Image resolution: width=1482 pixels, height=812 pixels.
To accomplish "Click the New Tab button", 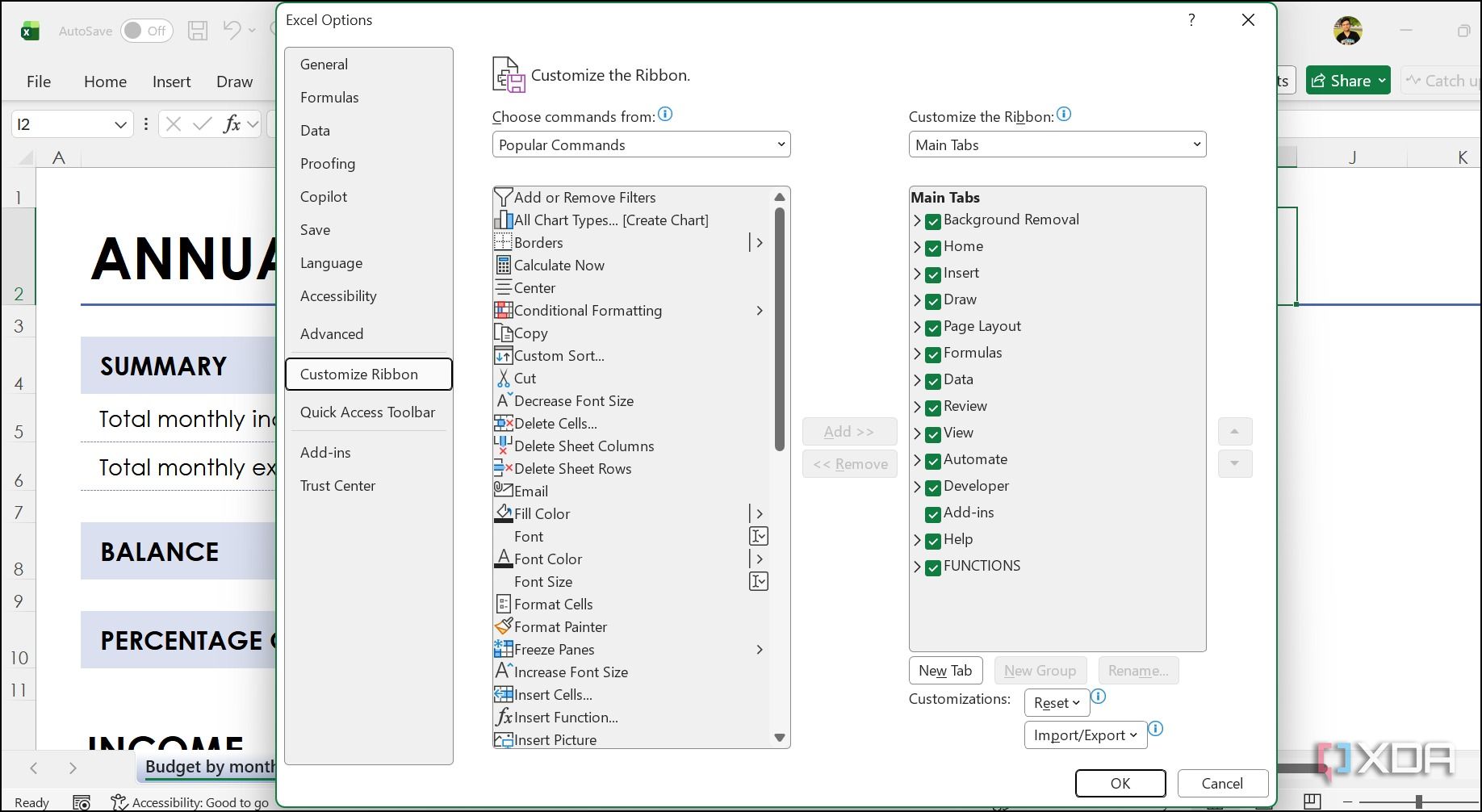I will point(945,671).
